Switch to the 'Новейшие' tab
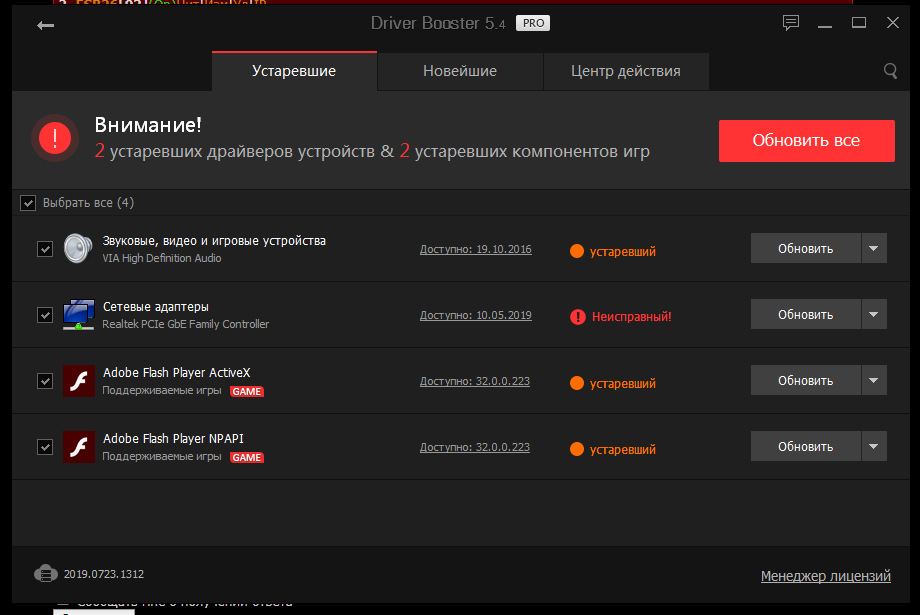Image resolution: width=920 pixels, height=615 pixels. click(460, 71)
